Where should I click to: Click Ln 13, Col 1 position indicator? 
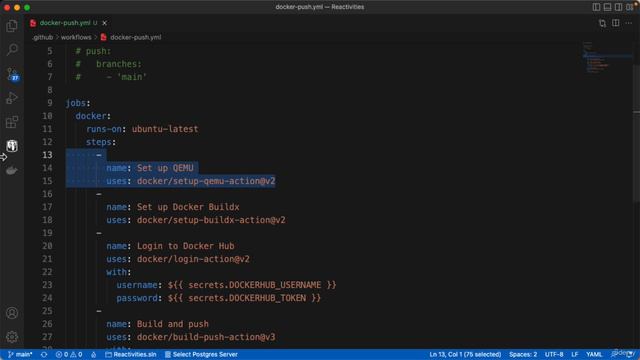pos(465,354)
